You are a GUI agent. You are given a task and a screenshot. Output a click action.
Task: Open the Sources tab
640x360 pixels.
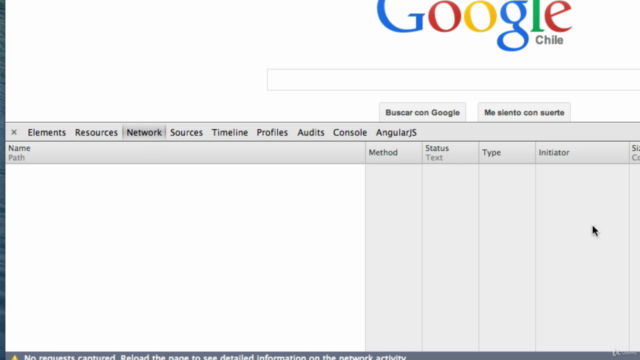(x=186, y=132)
